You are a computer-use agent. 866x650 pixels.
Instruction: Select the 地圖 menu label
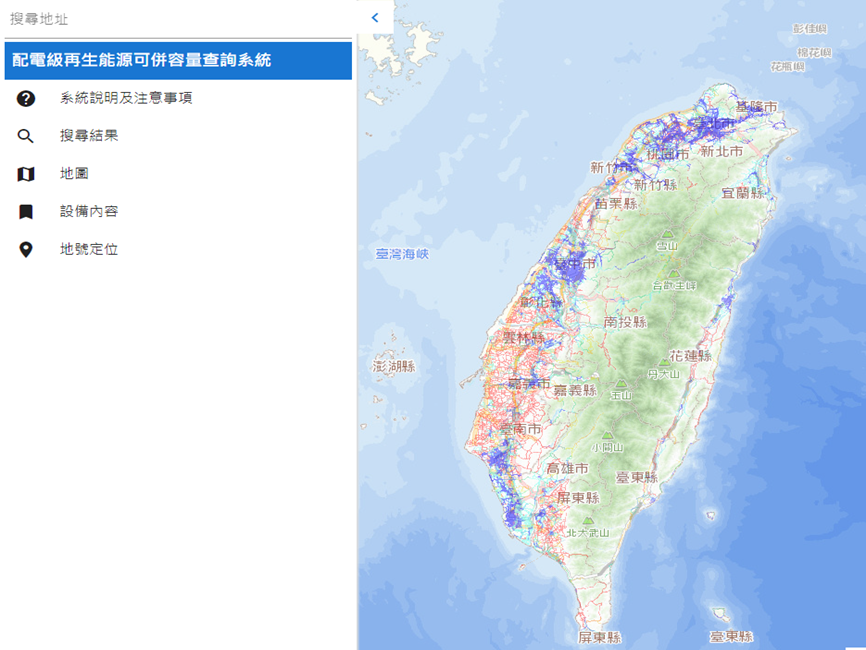(x=74, y=174)
